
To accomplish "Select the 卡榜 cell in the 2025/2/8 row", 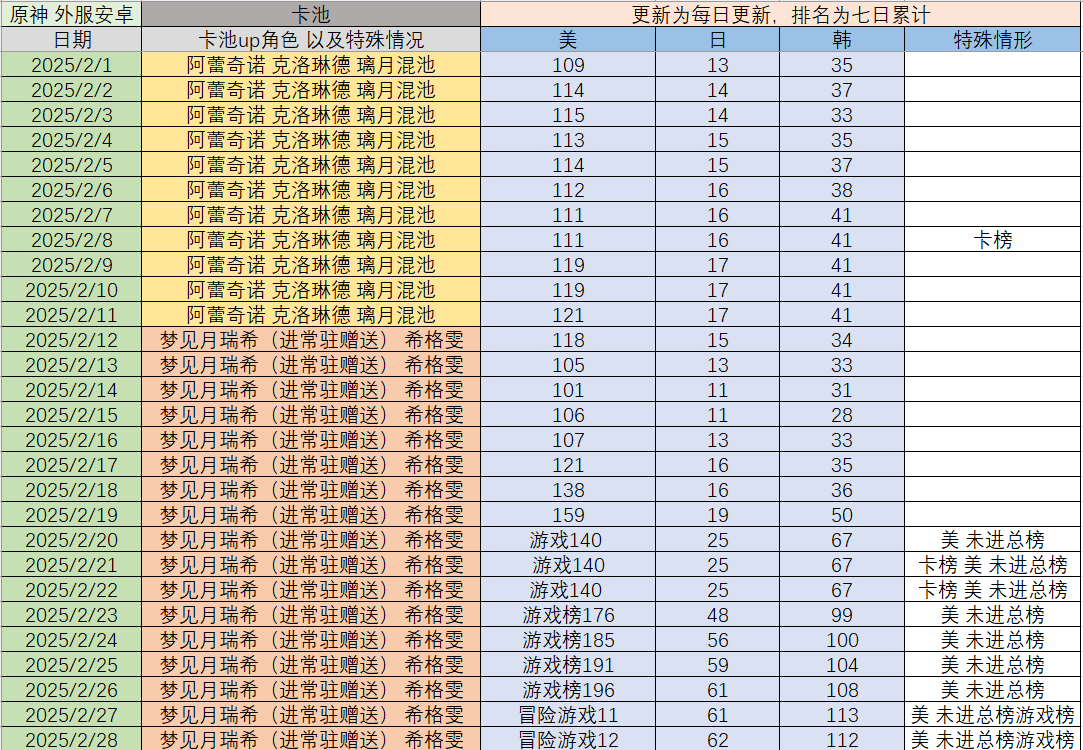I will point(992,240).
